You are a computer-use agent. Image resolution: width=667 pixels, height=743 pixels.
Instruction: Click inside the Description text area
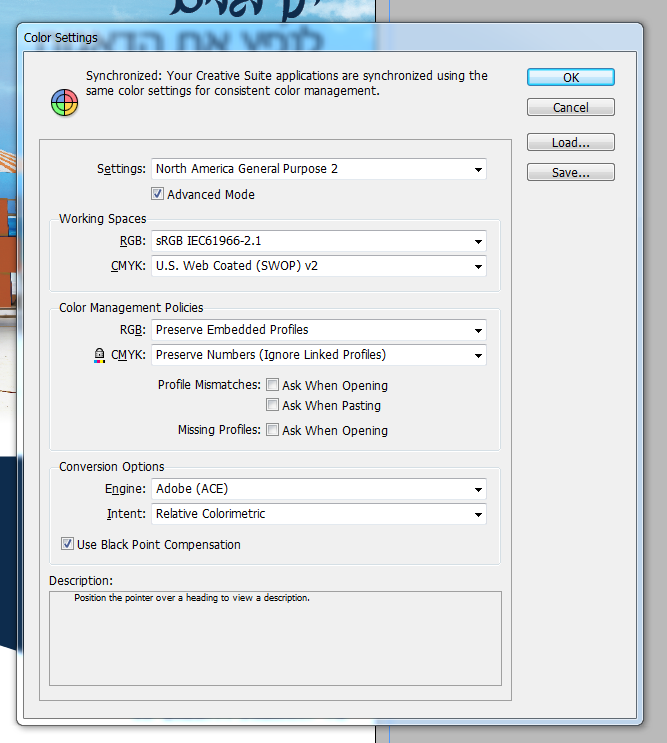tap(275, 638)
